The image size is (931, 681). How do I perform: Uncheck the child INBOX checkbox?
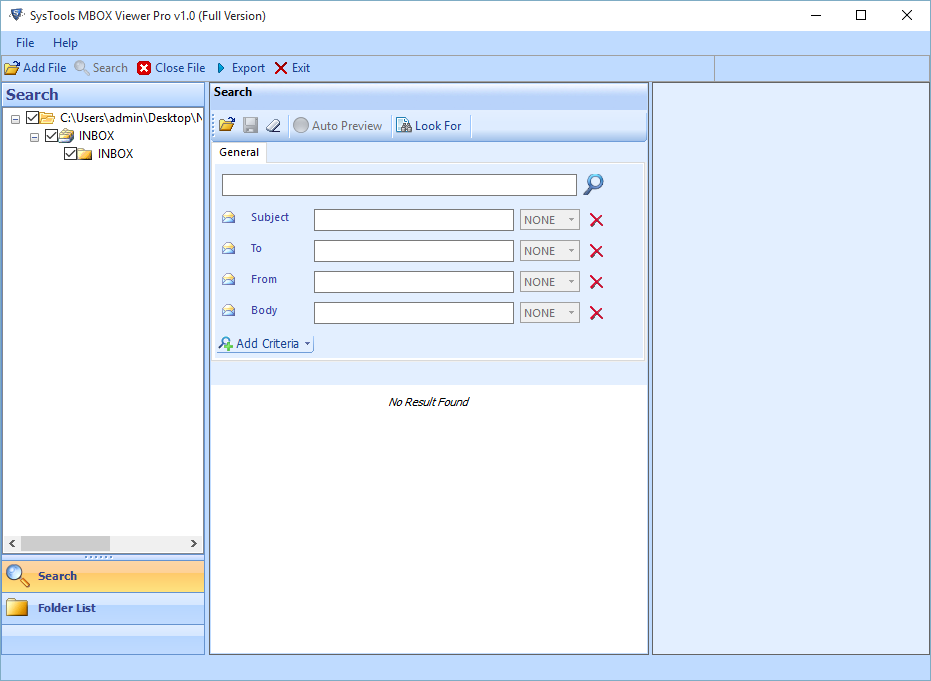(71, 153)
